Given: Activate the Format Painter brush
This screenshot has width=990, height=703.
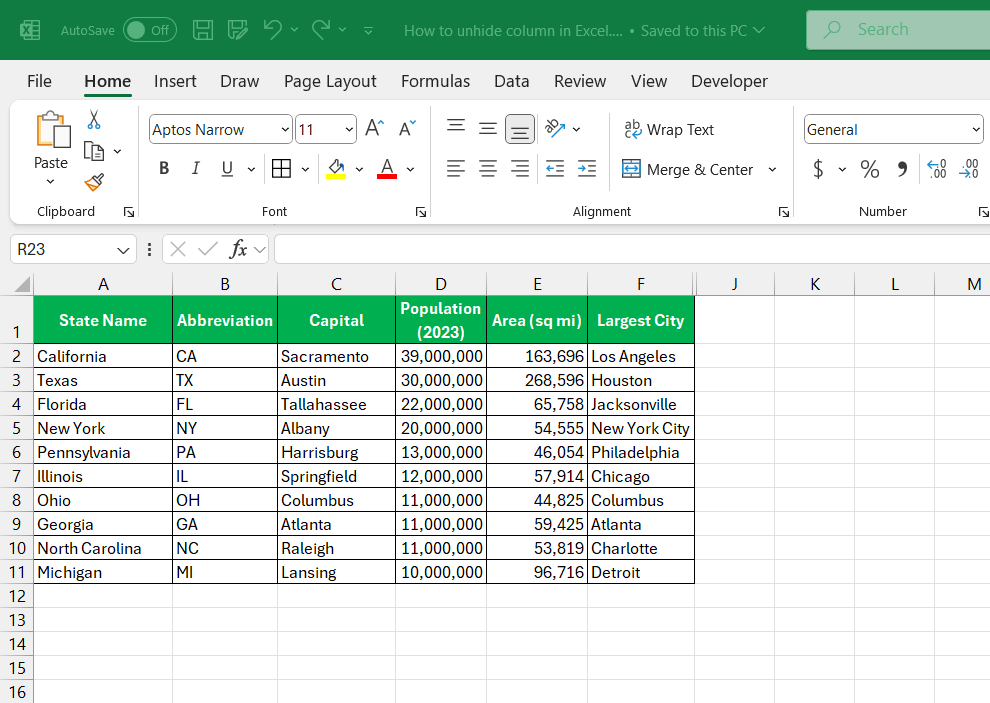Looking at the screenshot, I should pyautogui.click(x=94, y=182).
